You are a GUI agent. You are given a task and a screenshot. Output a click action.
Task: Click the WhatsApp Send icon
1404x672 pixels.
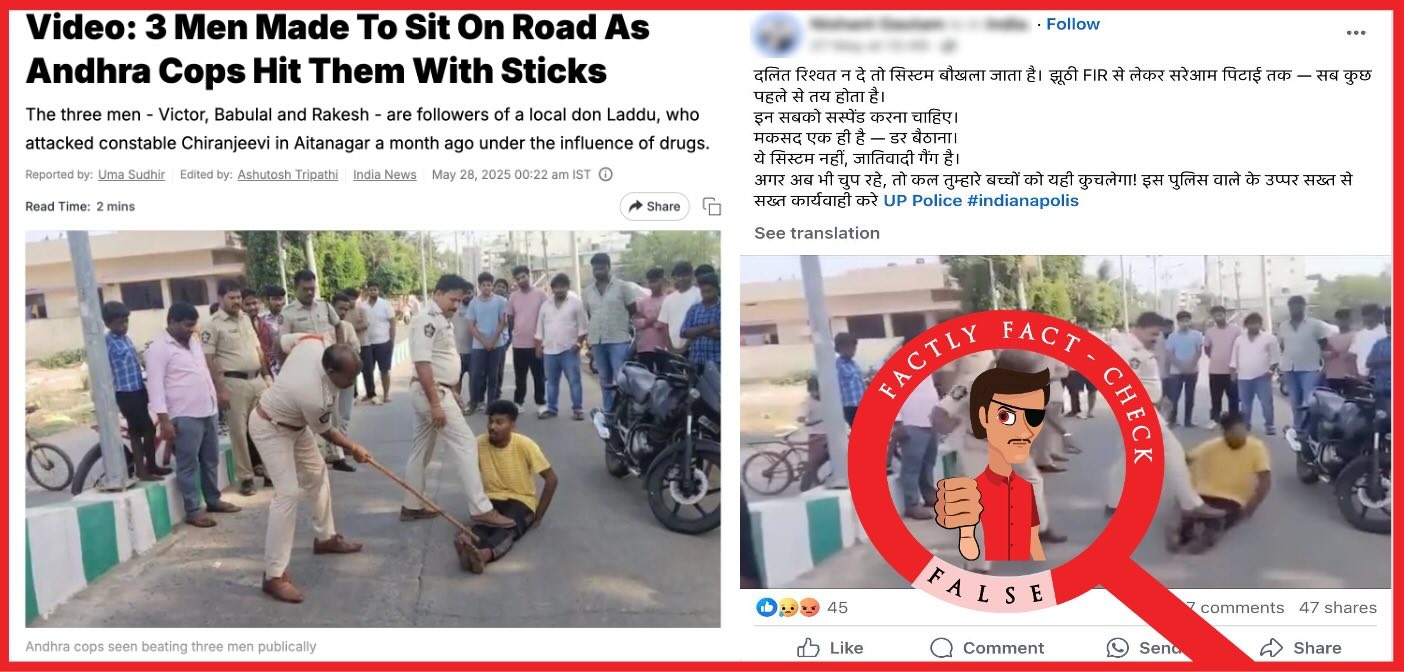click(x=1118, y=648)
